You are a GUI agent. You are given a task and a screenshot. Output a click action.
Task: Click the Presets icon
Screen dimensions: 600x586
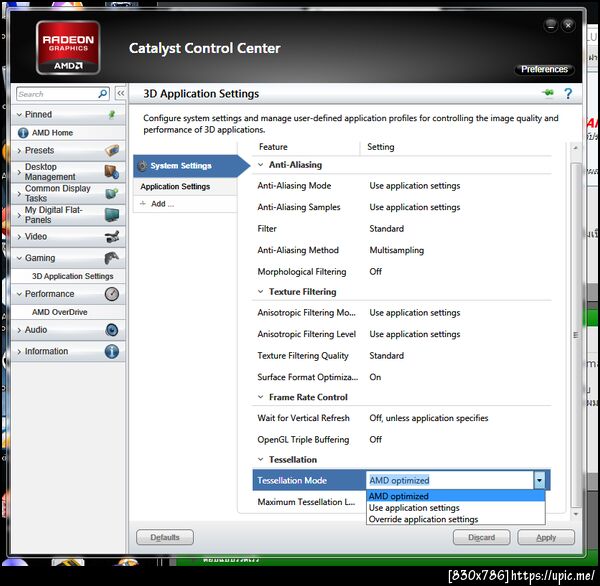pyautogui.click(x=112, y=150)
